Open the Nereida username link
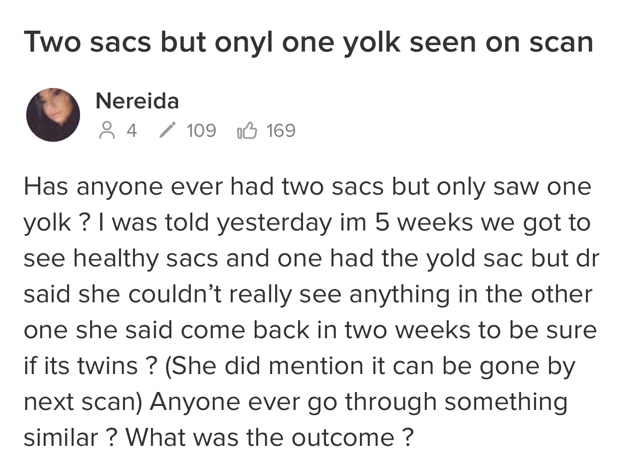Viewport: 640px width, 474px height. click(137, 101)
